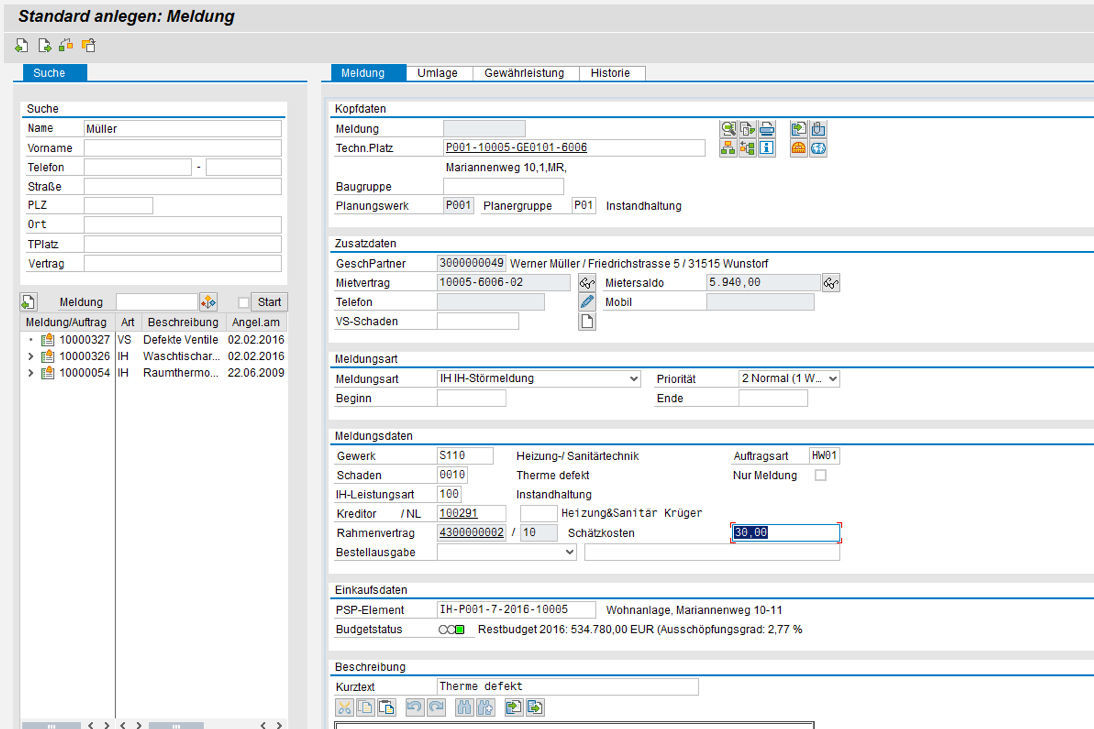
Task: Enable the Nur Meldung checkbox
Action: [x=818, y=475]
